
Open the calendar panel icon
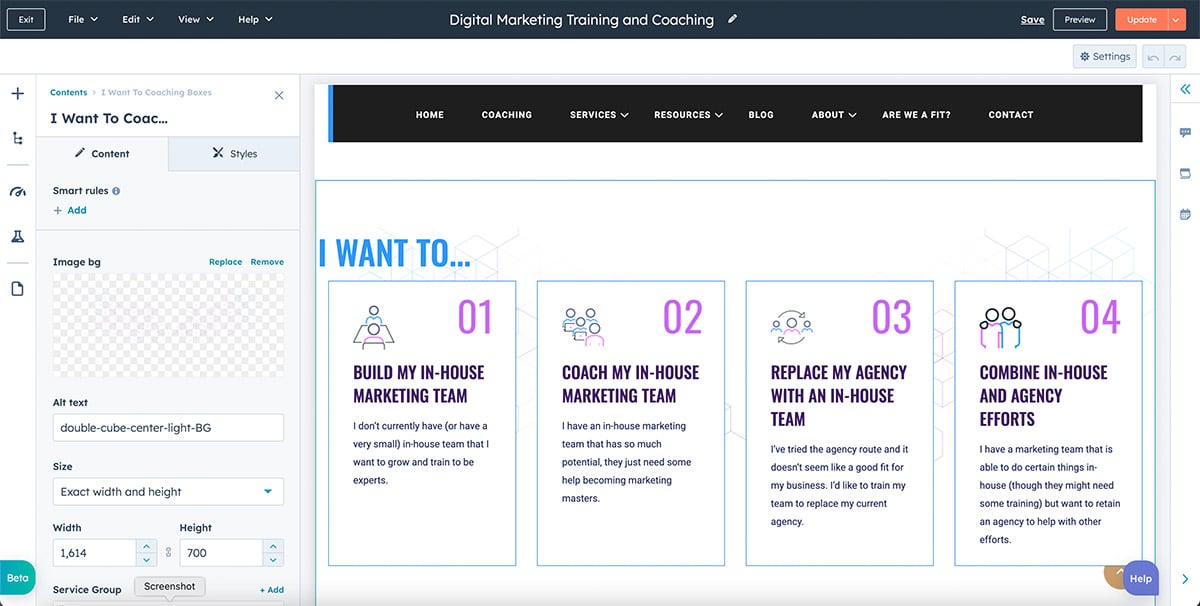pyautogui.click(x=1184, y=213)
